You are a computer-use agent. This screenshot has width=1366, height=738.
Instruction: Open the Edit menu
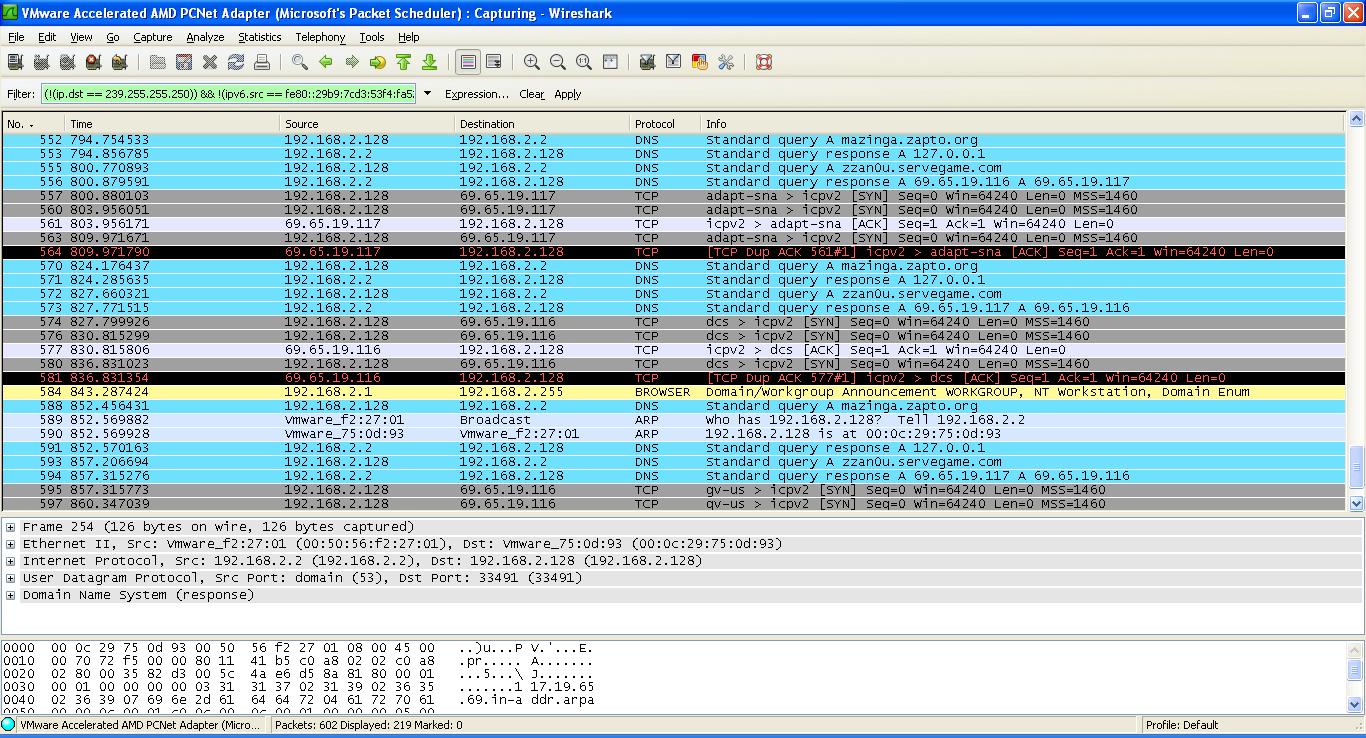click(47, 37)
